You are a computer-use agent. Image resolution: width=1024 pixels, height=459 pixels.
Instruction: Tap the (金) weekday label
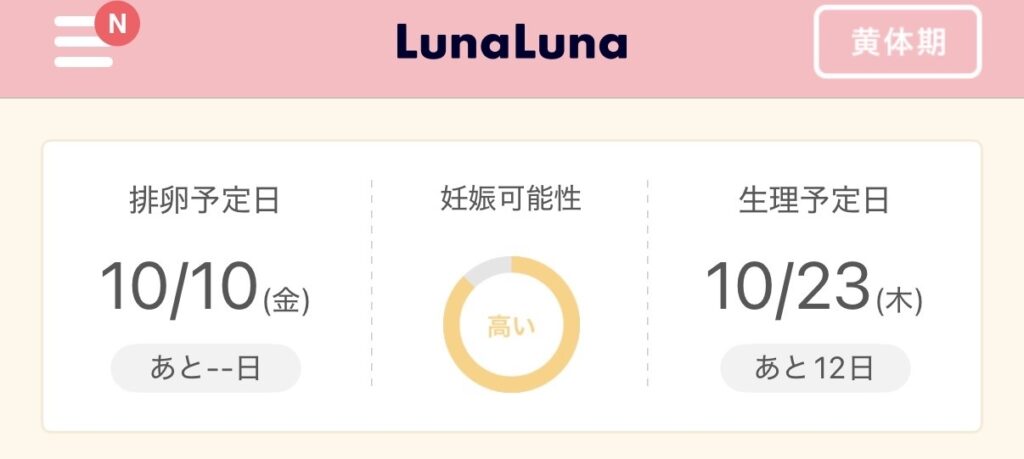286,300
